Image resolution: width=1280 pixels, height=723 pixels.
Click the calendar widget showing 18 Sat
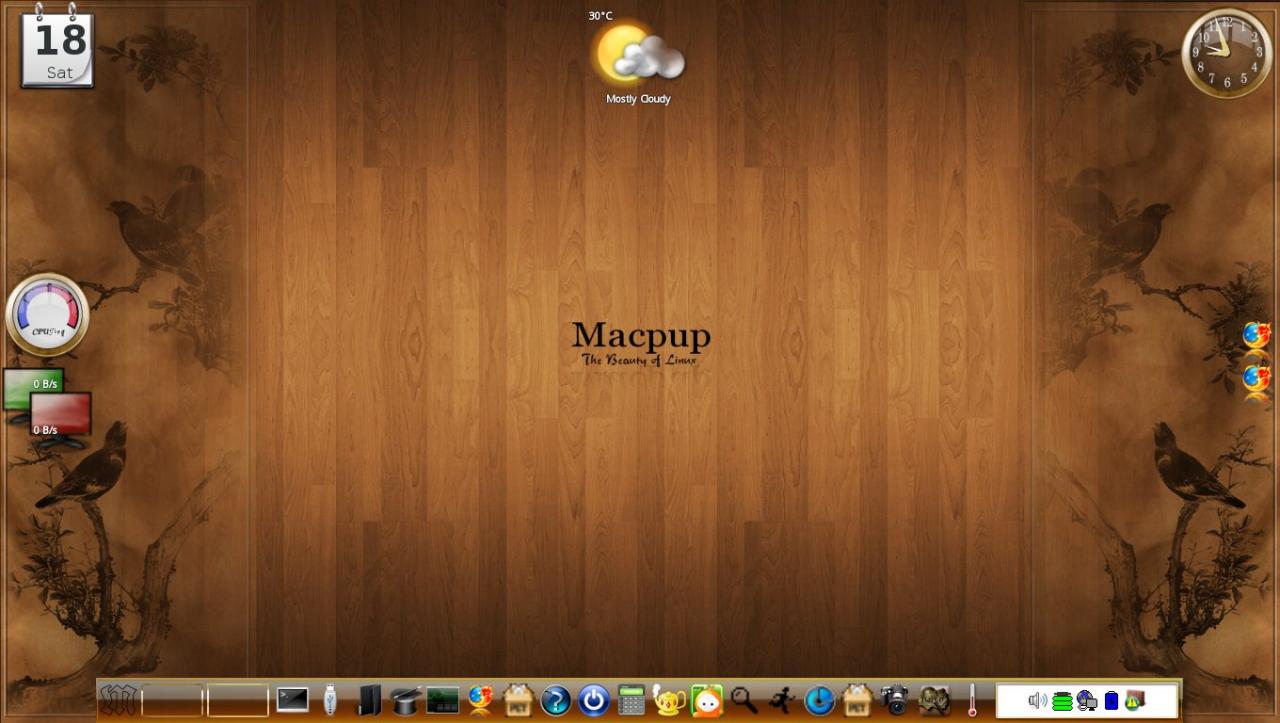[58, 46]
